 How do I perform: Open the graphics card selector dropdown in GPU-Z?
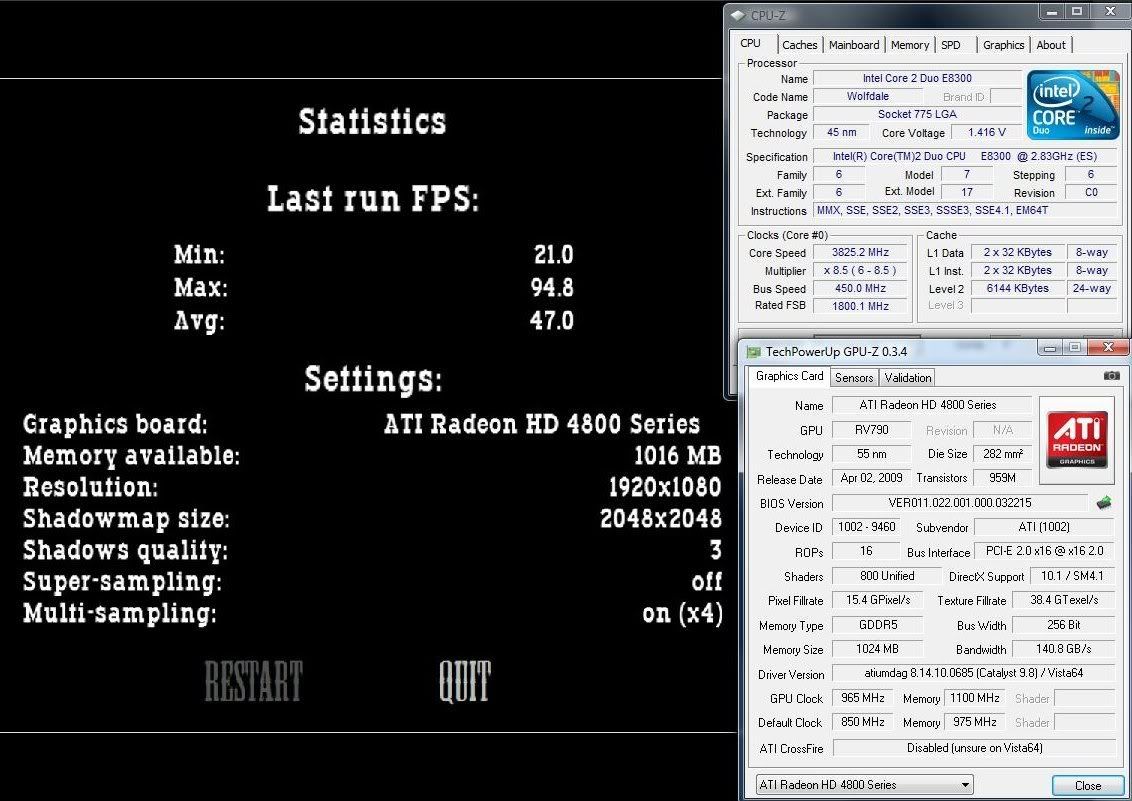864,784
